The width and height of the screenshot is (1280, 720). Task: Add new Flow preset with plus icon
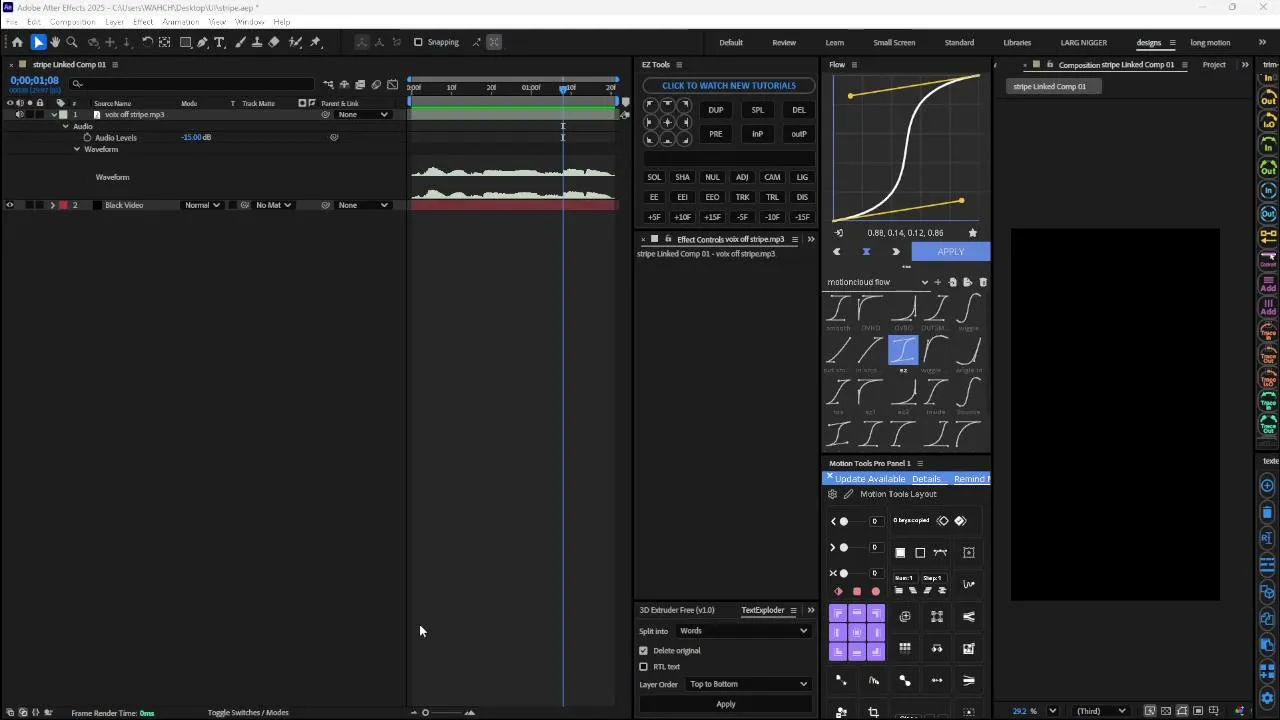pos(937,282)
